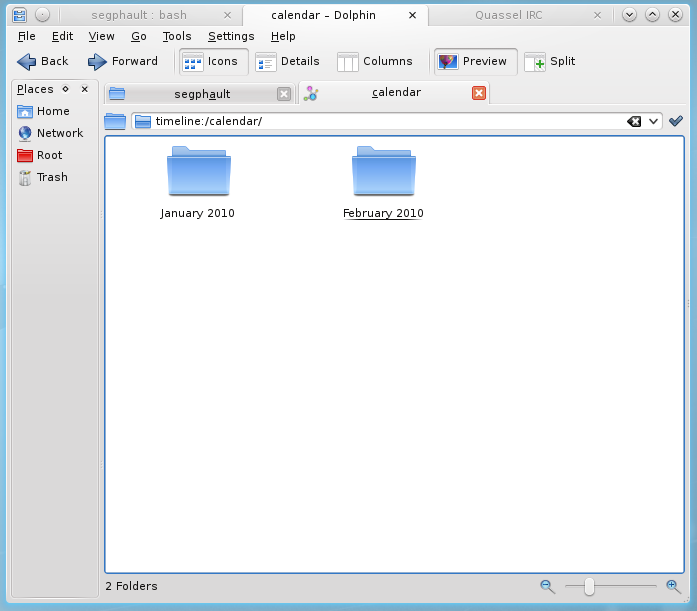Image resolution: width=697 pixels, height=611 pixels.
Task: Expand the location history dropdown
Action: [653, 121]
